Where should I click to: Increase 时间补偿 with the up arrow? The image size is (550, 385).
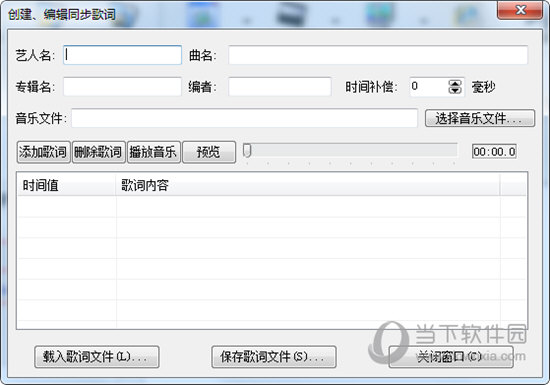(x=455, y=83)
